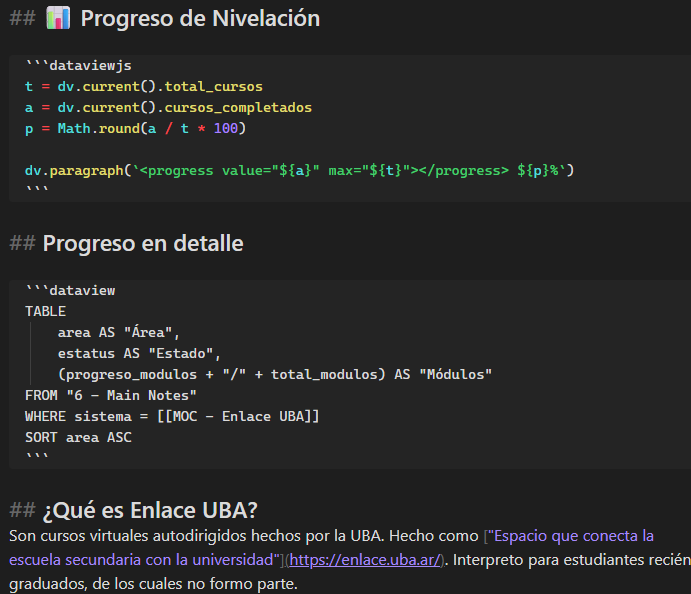The image size is (691, 594).
Task: Click the FROM "6 – Main Notes" line
Action: coord(110,395)
